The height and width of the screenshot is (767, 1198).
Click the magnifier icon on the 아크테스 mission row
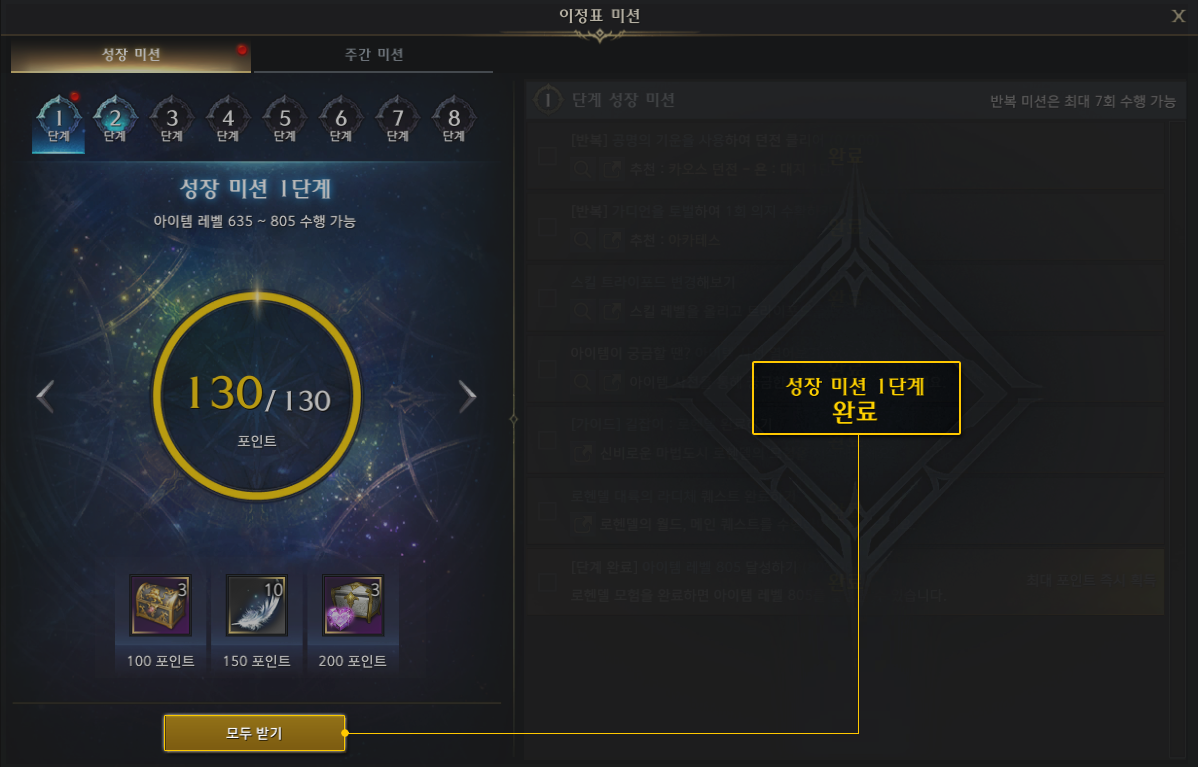click(581, 240)
